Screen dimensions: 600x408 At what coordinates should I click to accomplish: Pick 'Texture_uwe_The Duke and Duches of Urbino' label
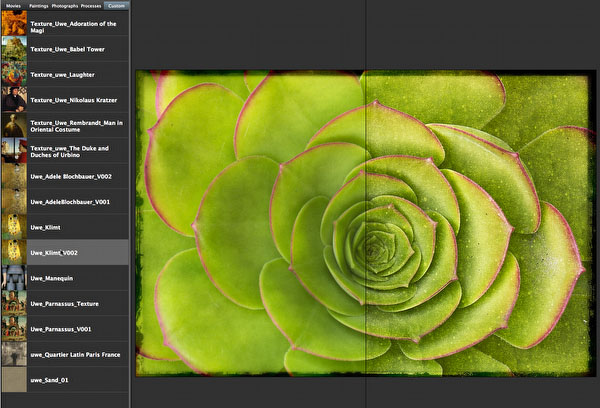coord(69,152)
